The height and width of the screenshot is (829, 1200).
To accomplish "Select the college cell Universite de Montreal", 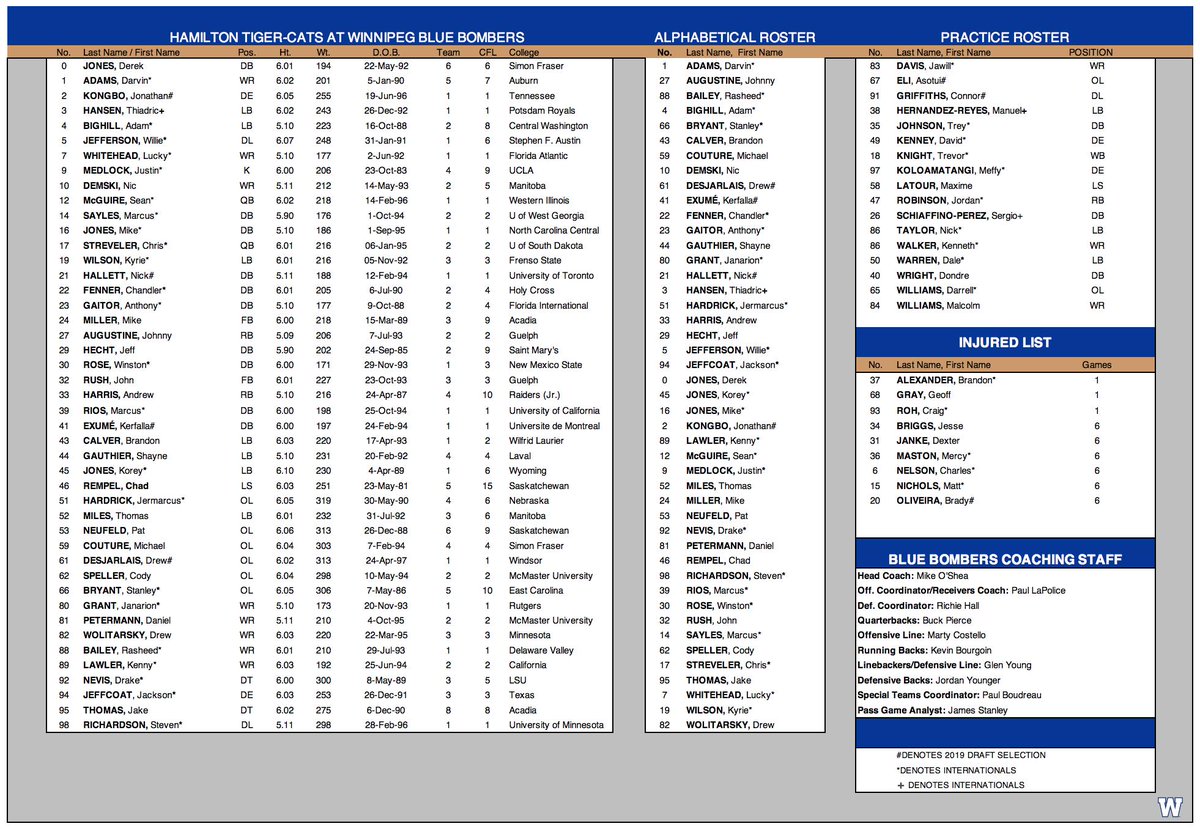I will (x=556, y=425).
